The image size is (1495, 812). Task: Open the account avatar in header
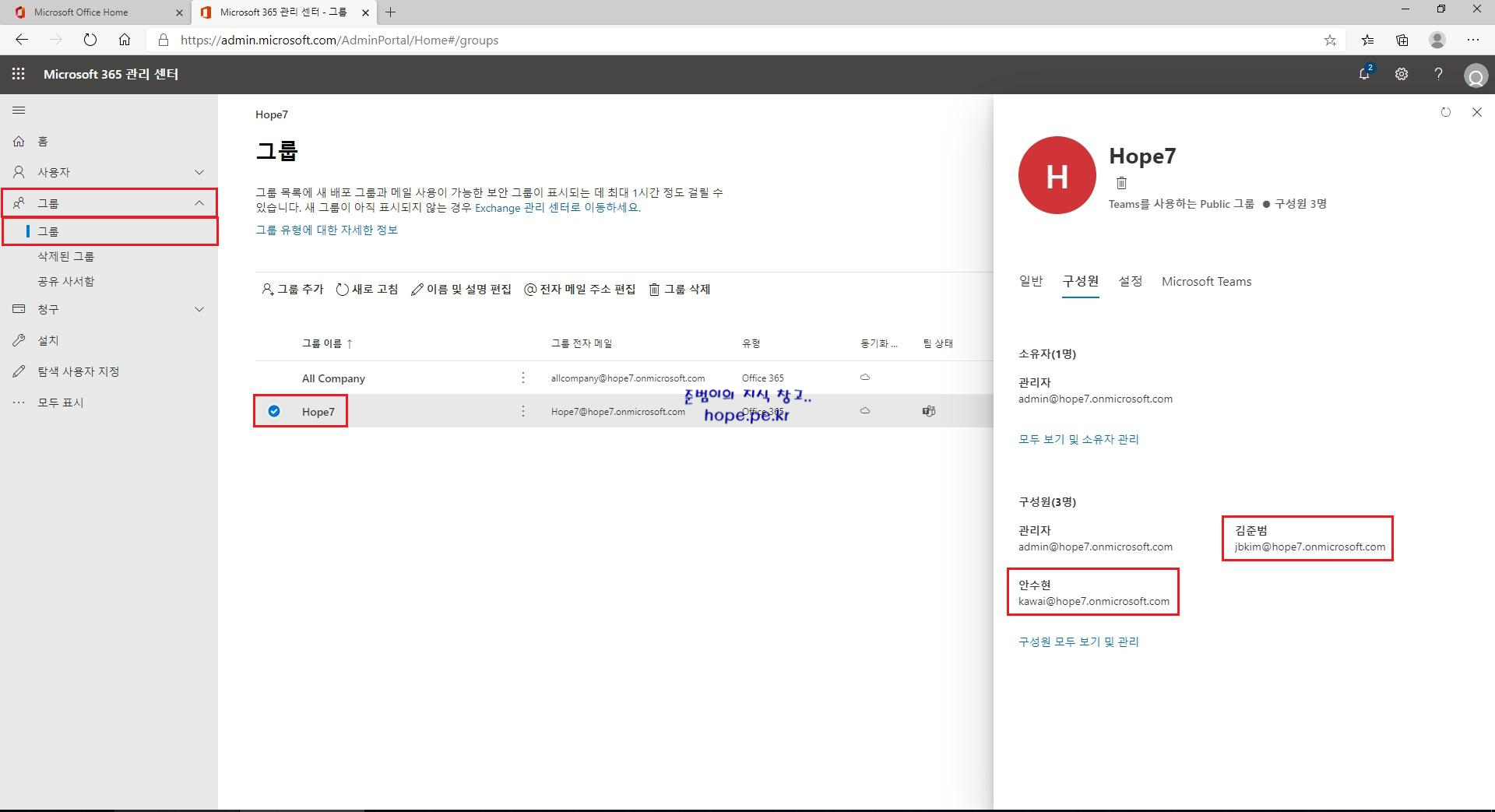1476,76
